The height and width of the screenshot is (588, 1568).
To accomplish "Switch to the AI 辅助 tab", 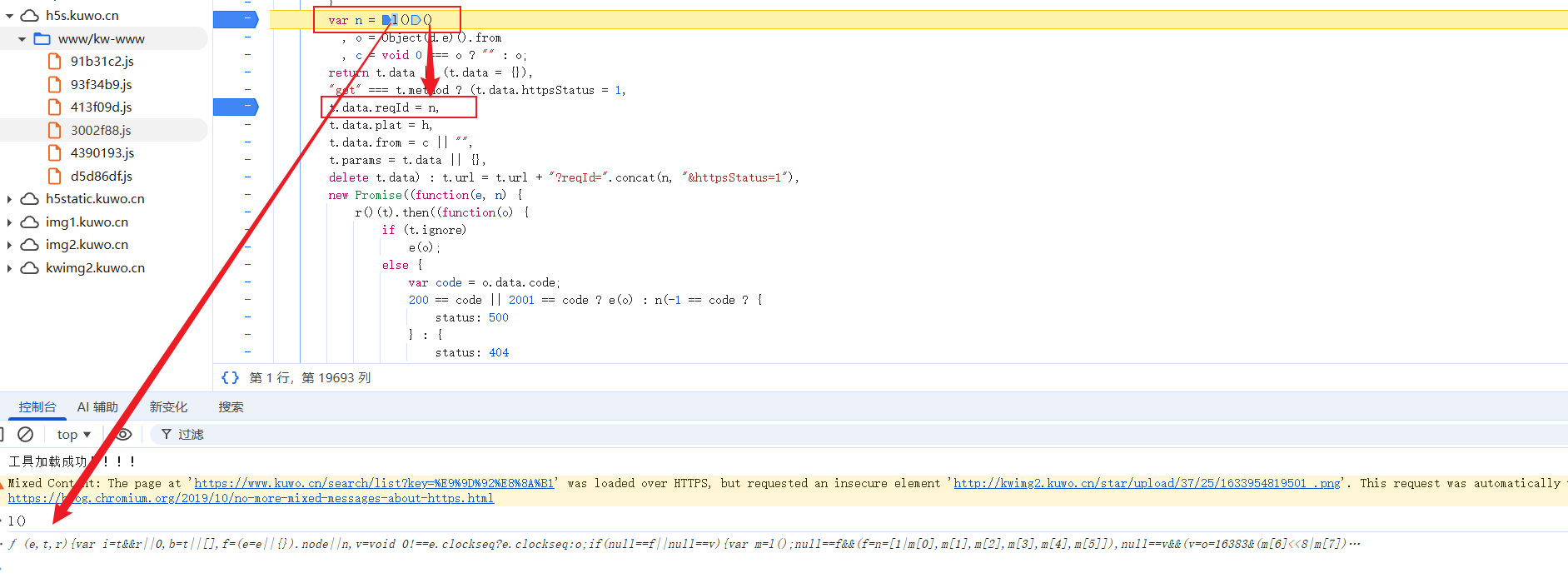I will tap(97, 407).
